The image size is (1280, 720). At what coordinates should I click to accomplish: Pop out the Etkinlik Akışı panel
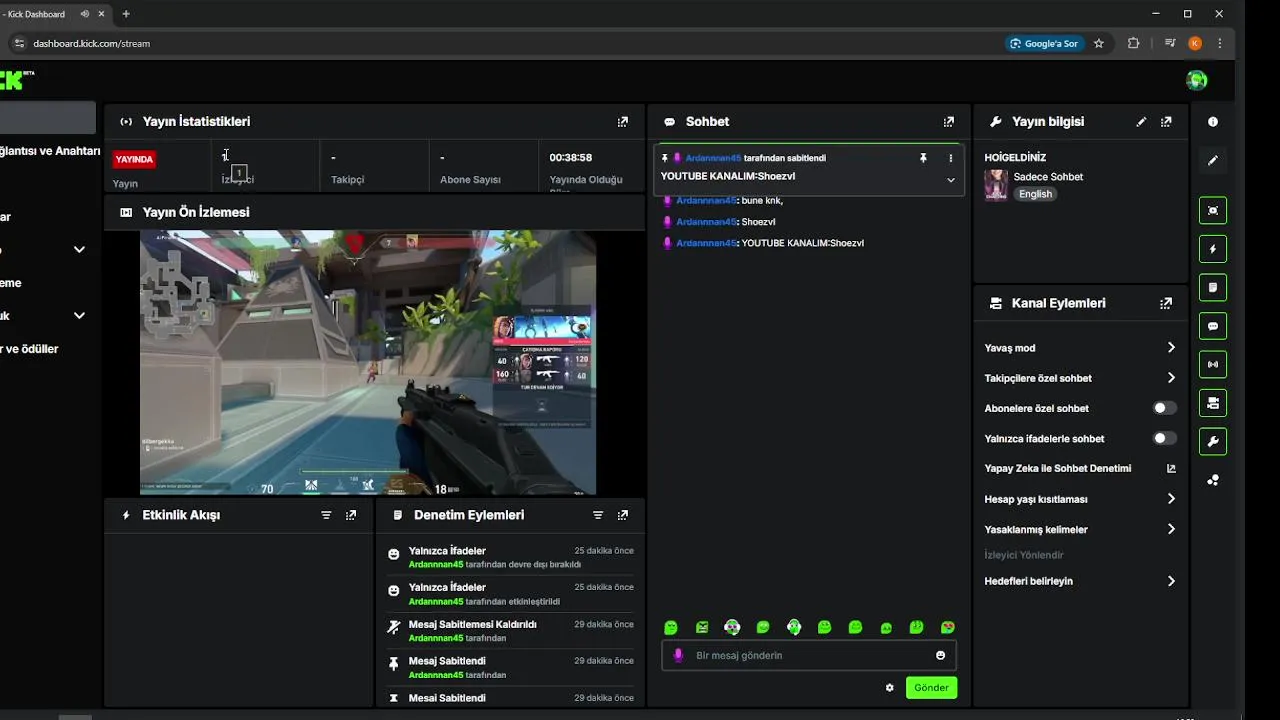point(351,515)
